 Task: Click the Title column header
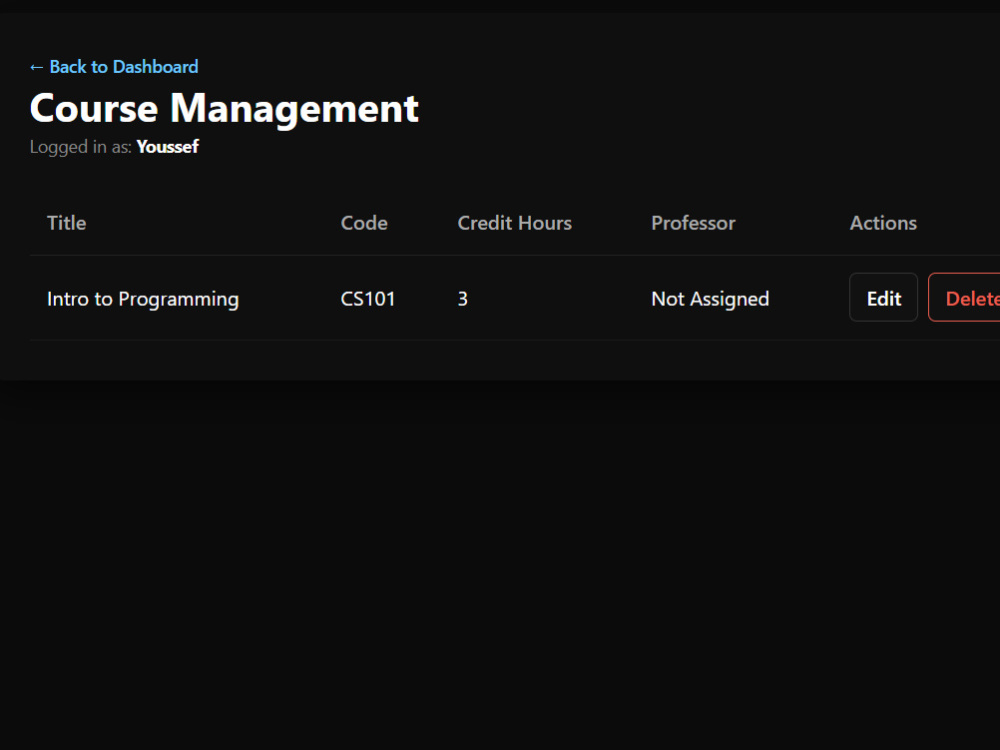(66, 223)
